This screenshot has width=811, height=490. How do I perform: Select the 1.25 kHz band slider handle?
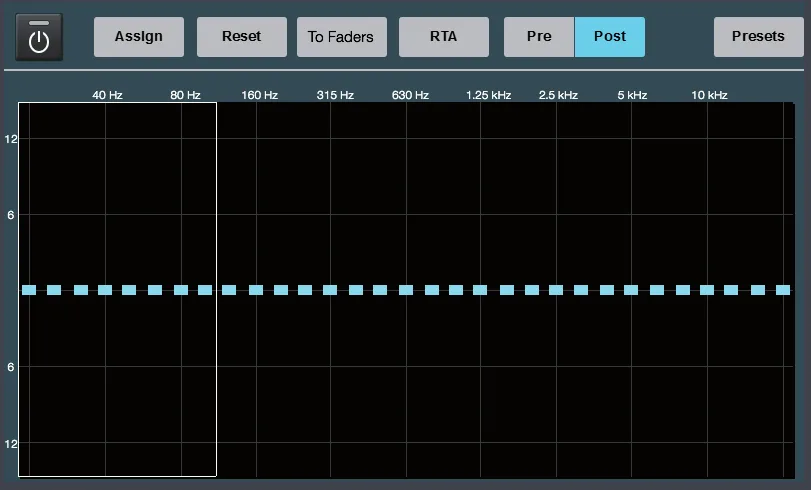point(480,290)
